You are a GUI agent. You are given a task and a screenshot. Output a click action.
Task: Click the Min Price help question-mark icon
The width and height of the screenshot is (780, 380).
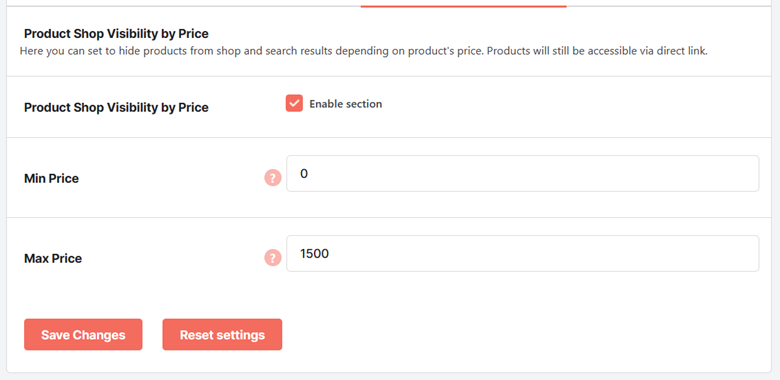pos(273,178)
